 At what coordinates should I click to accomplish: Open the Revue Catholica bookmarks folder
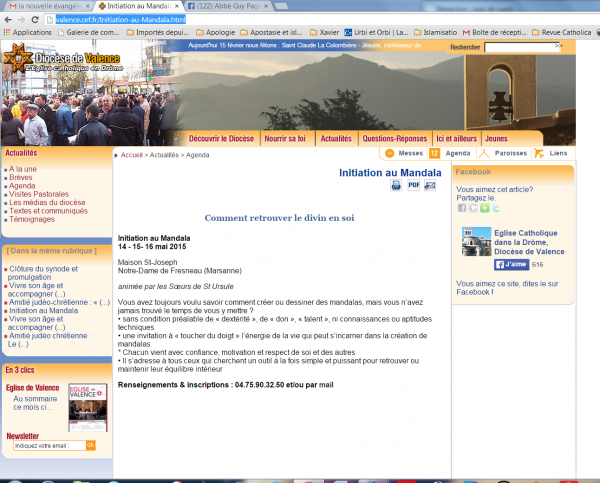(x=562, y=33)
